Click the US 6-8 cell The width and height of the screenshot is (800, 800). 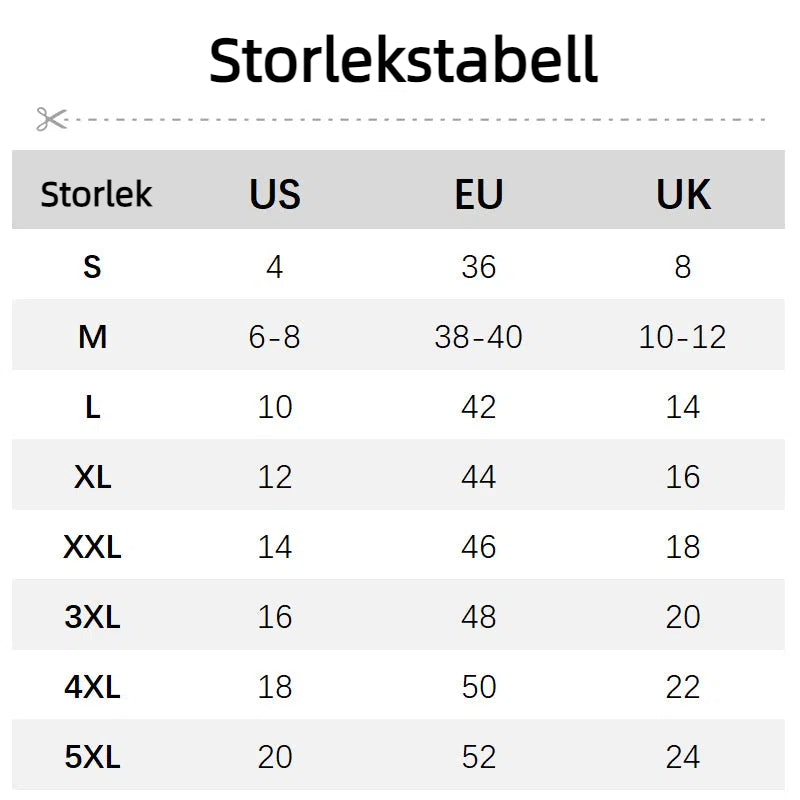(275, 337)
